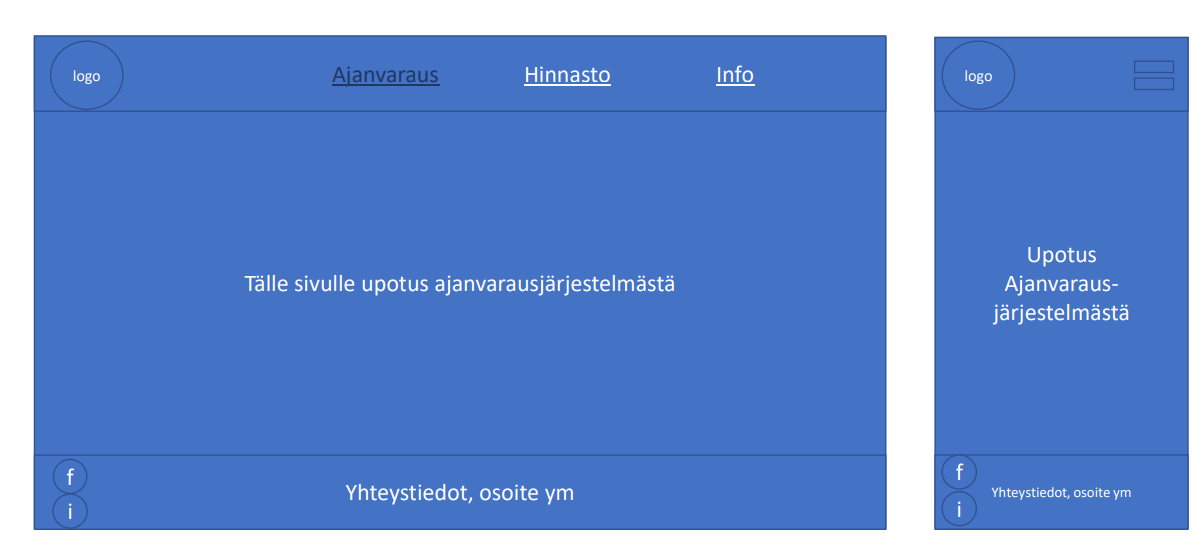Tap the upper bar of the mobile hamburger icon
Screen dimensions: 1203x547
pyautogui.click(x=1153, y=67)
